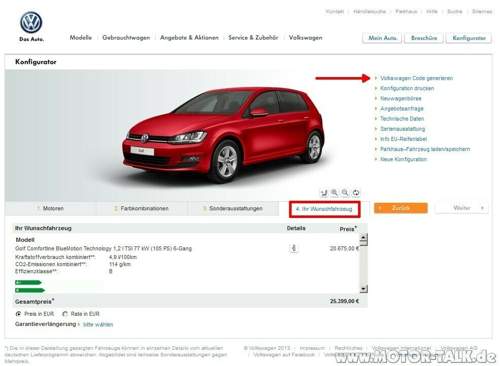500x366 pixels.
Task: Click the orange Zurück button
Action: tap(401, 208)
